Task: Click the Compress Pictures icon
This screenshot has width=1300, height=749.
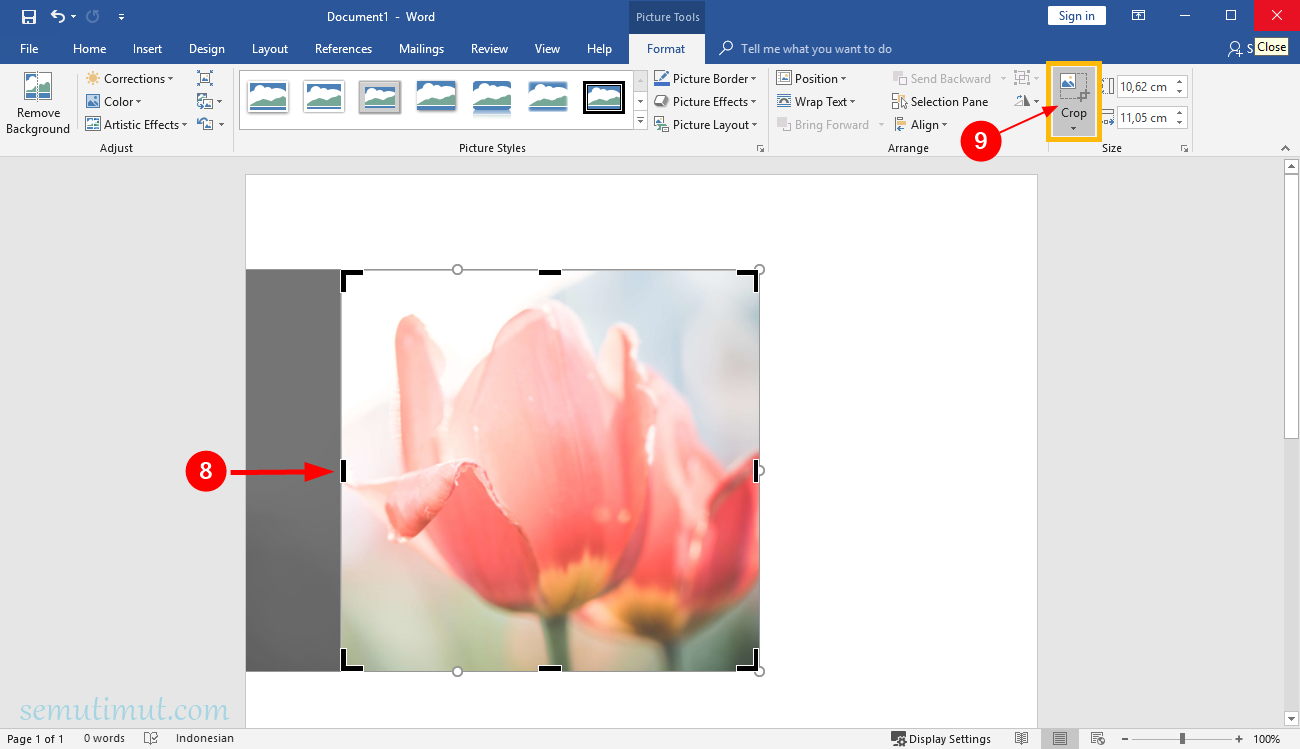Action: pos(205,78)
